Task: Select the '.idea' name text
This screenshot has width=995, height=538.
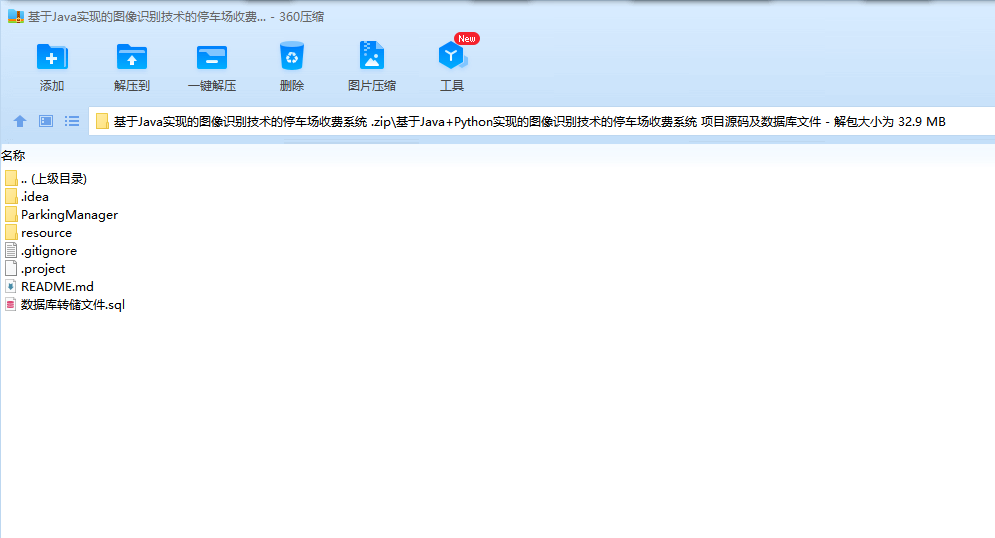Action: click(x=34, y=197)
